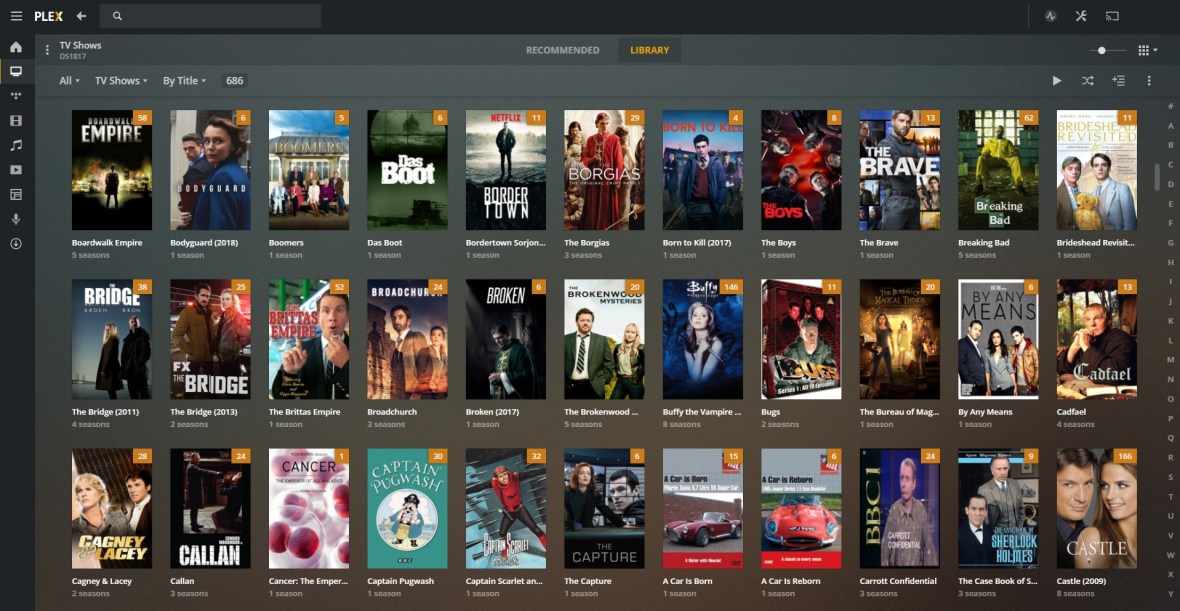
Task: Open Plex settings with the wrench icon
Action: pos(1082,16)
